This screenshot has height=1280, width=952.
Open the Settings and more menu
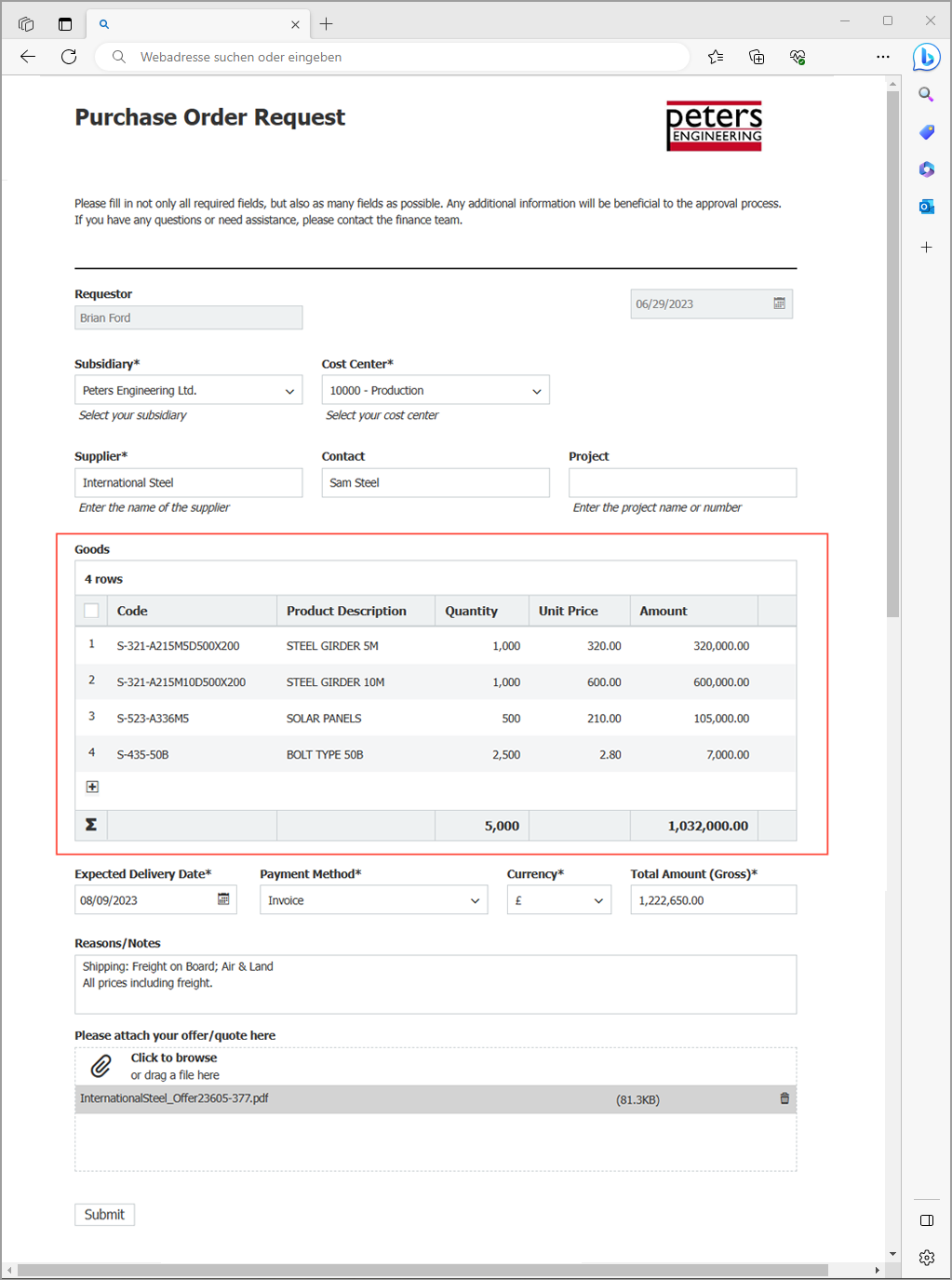click(882, 57)
